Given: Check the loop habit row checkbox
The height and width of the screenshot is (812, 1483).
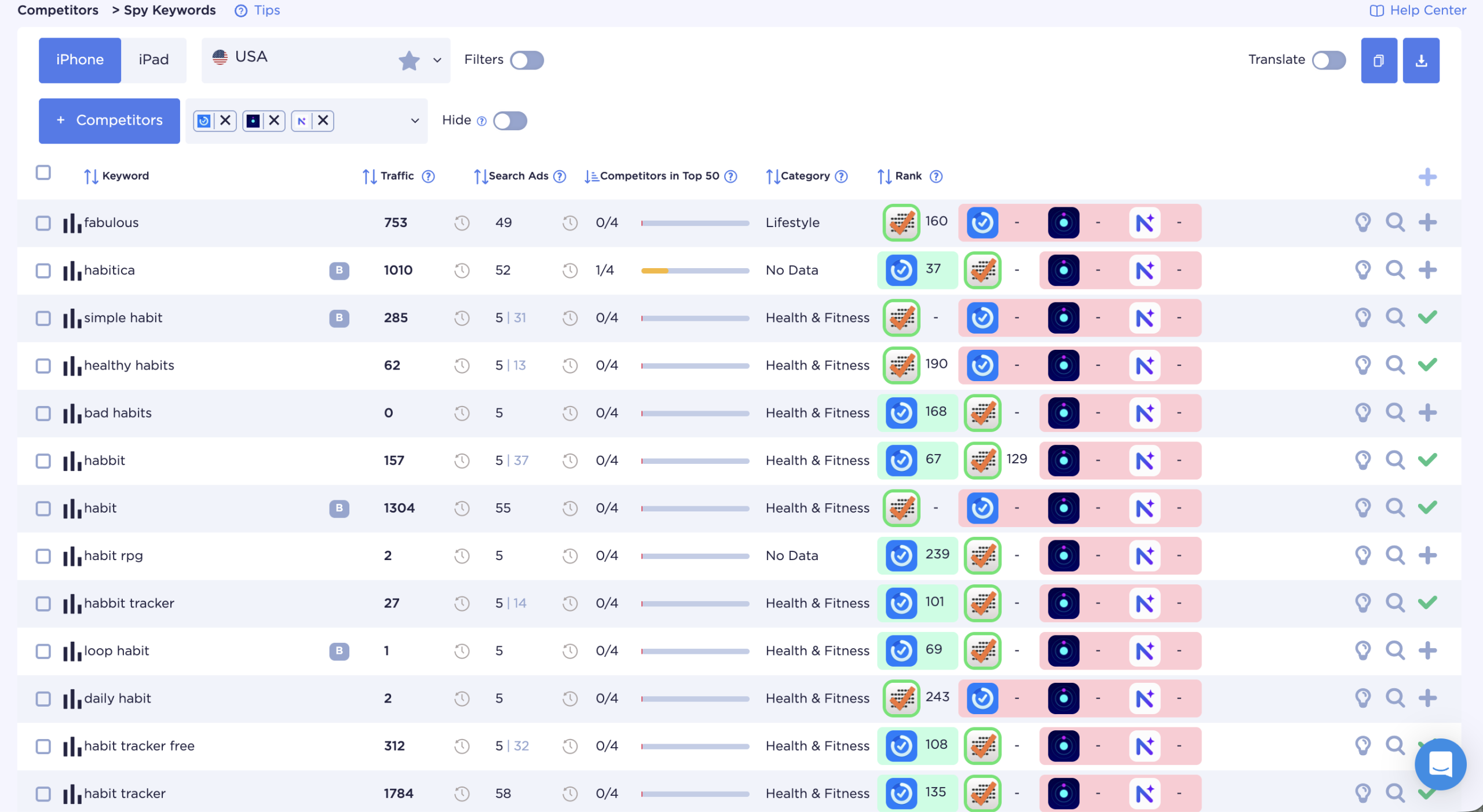Looking at the screenshot, I should 43,652.
